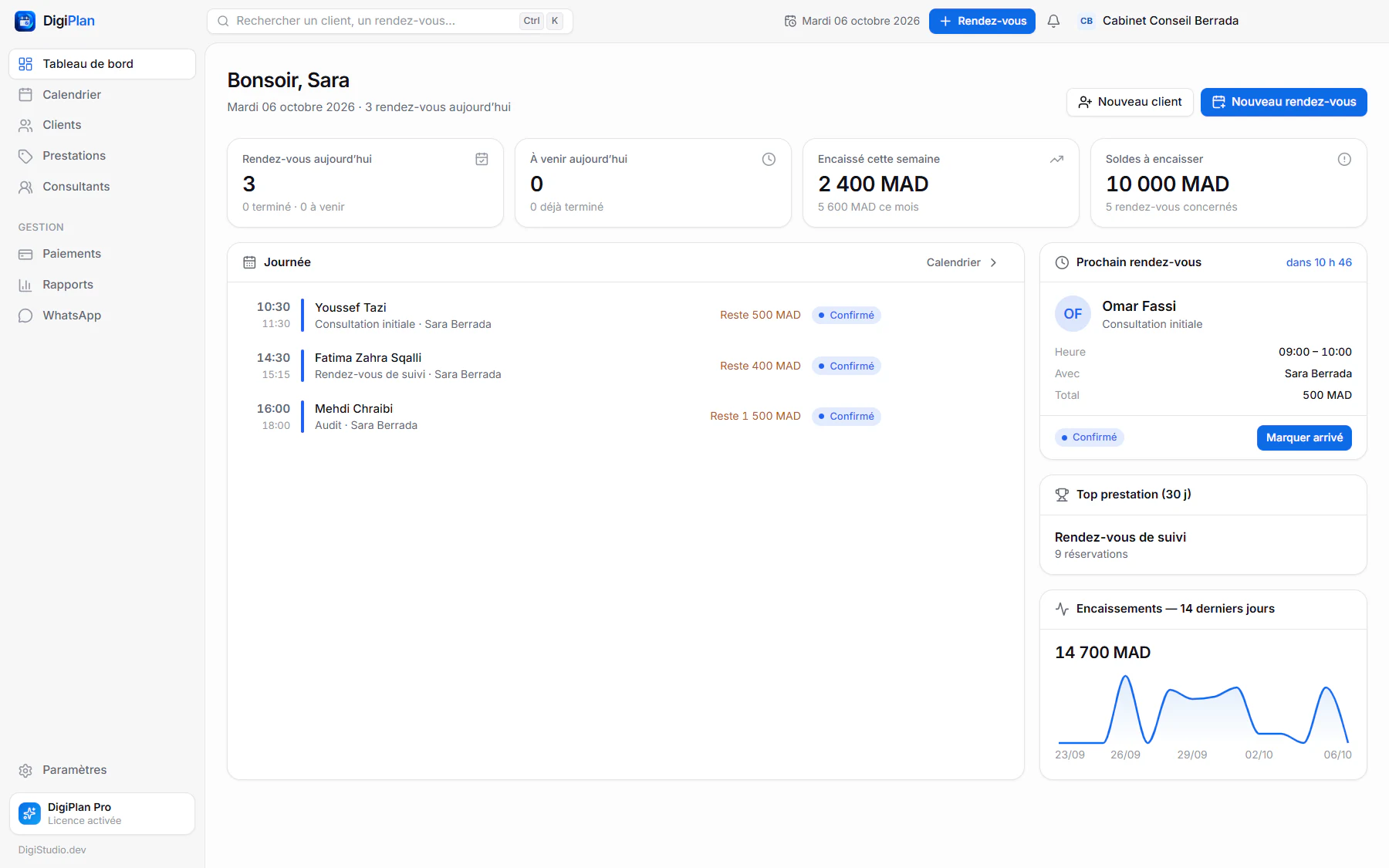Click the DigiStudio.dev footer link
The image size is (1389, 868).
pos(52,849)
